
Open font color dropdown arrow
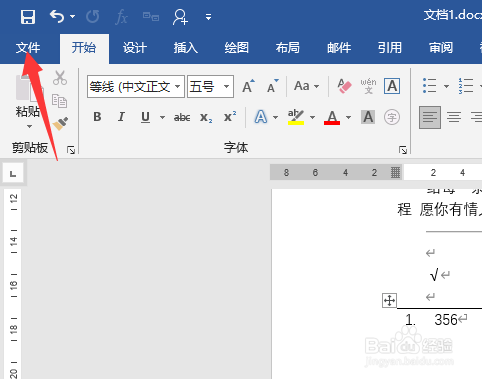[x=348, y=117]
